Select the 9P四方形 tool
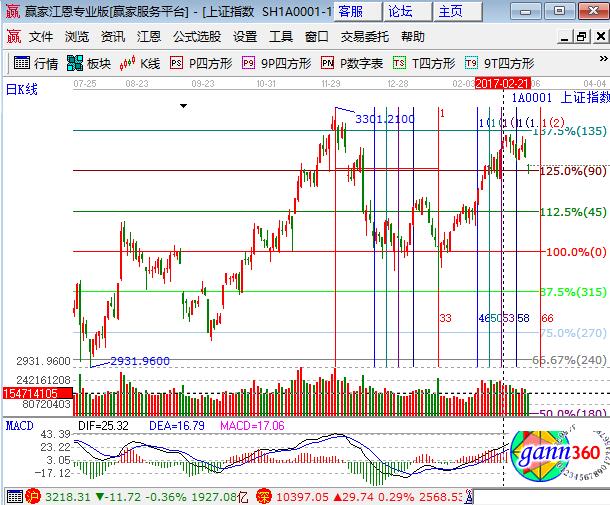This screenshot has width=610, height=505. 277,63
